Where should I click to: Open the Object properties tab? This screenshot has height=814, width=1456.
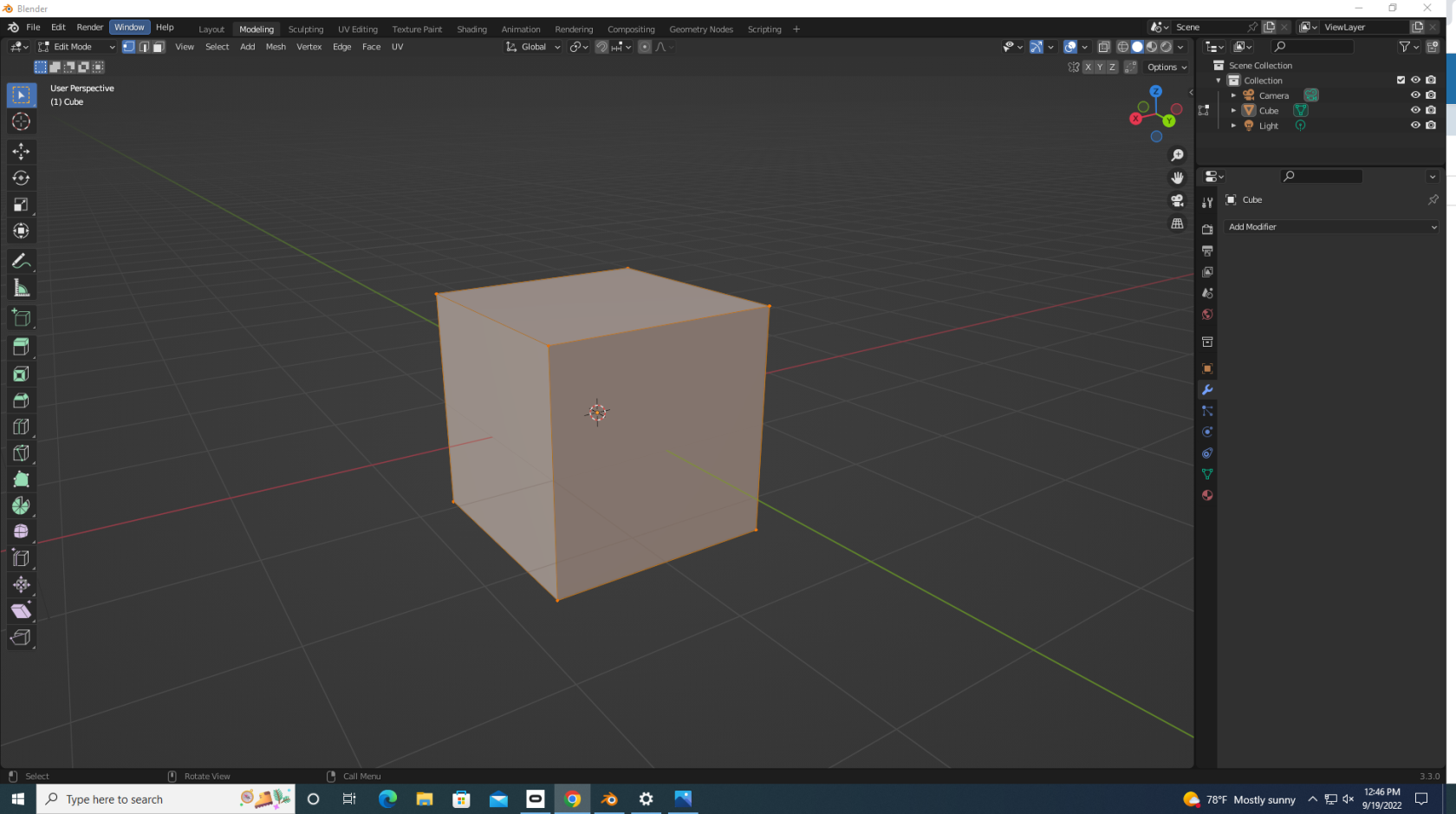1207,368
